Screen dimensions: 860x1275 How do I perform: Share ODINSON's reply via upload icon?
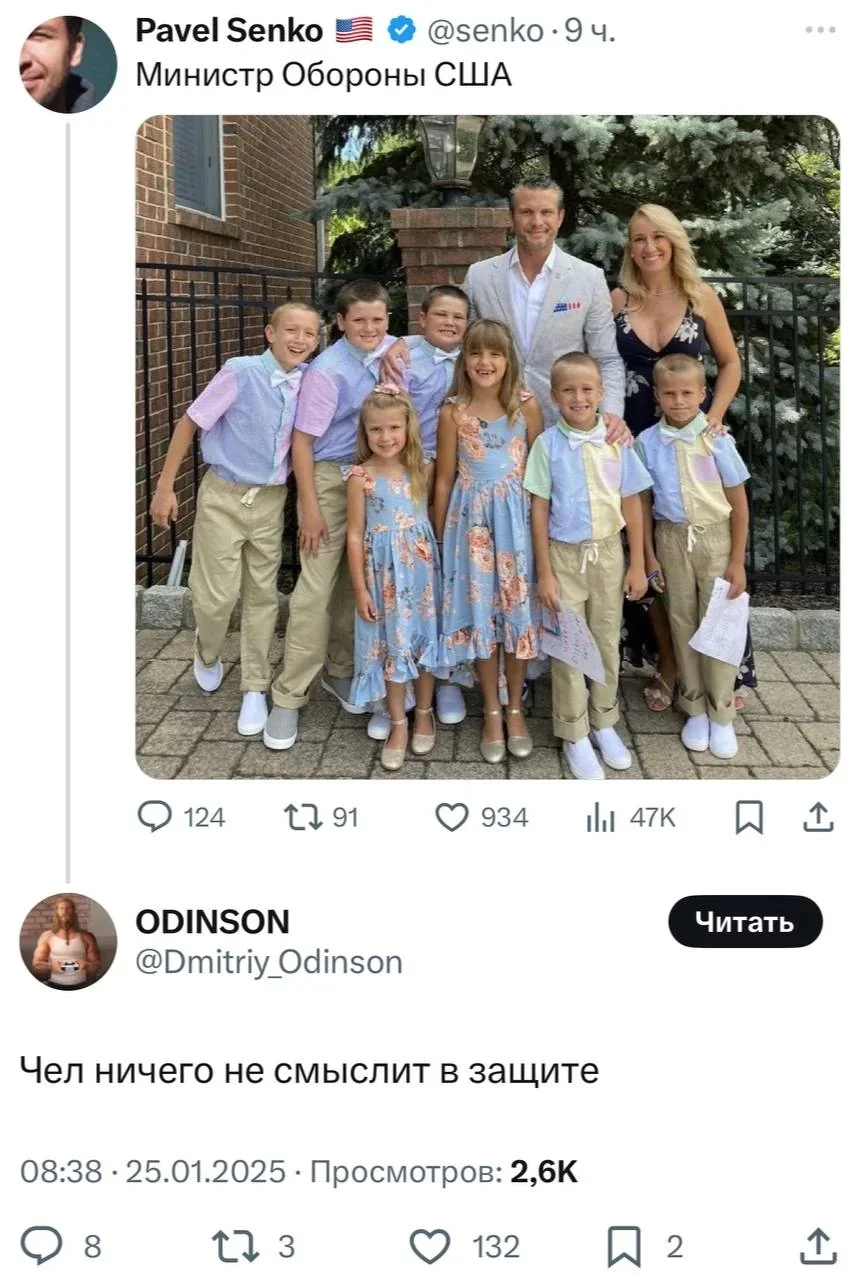tap(818, 1245)
